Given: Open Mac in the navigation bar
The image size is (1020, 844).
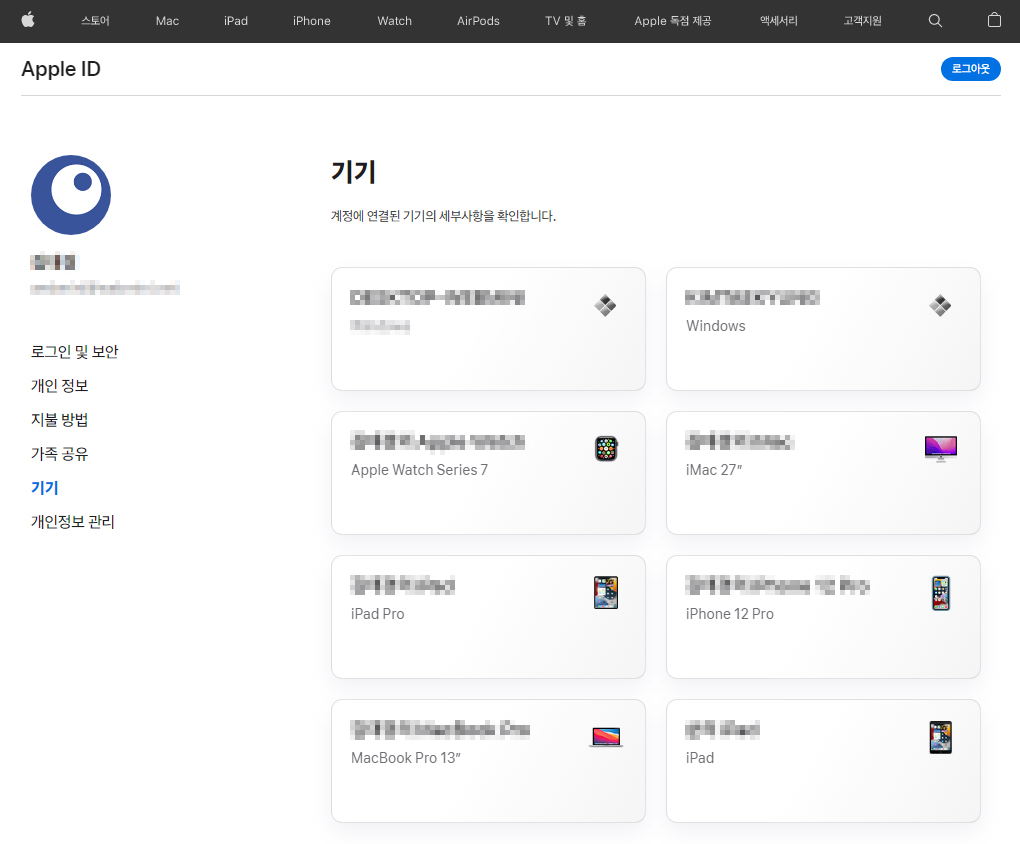Looking at the screenshot, I should [x=167, y=21].
